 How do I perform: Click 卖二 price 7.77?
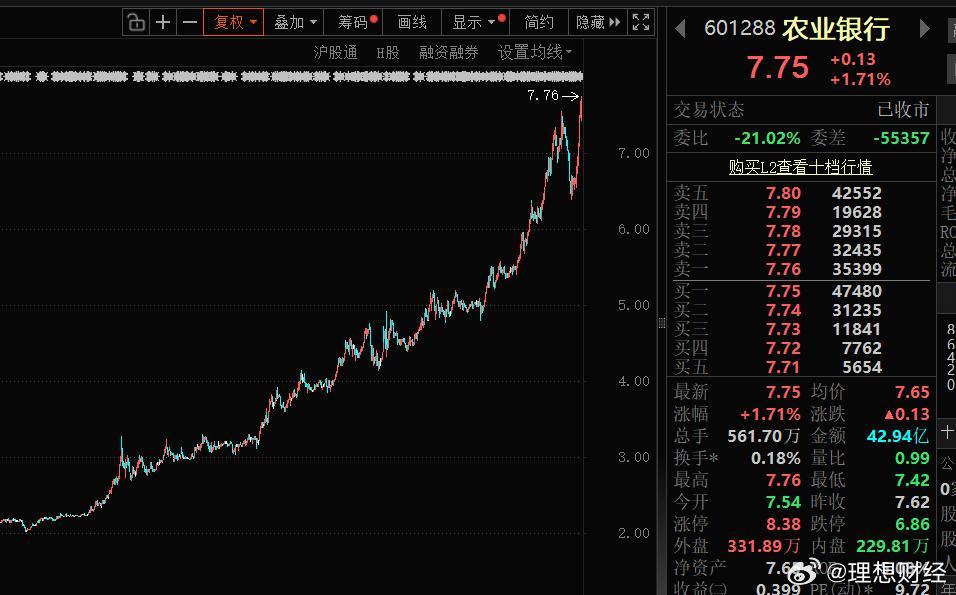click(783, 250)
